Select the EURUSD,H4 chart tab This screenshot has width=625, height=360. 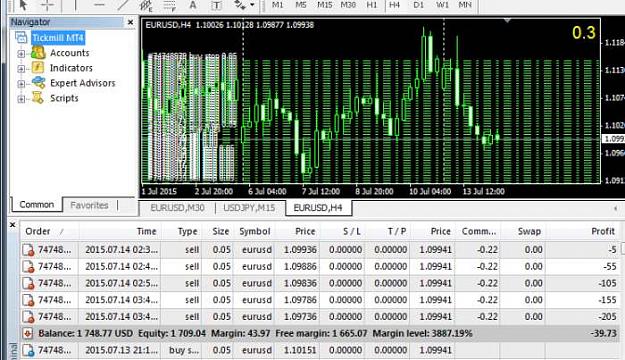click(318, 208)
